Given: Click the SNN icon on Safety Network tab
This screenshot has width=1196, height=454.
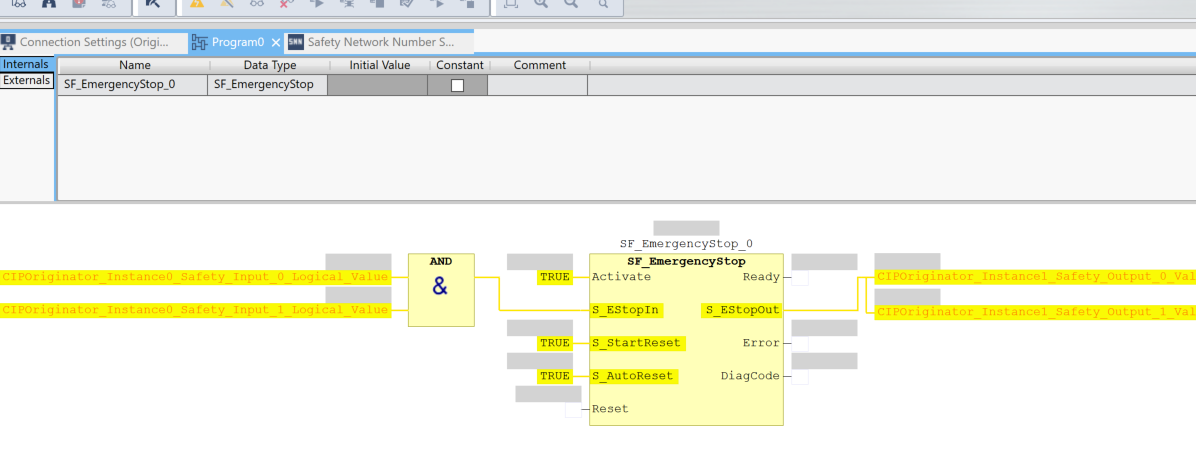Looking at the screenshot, I should [295, 43].
